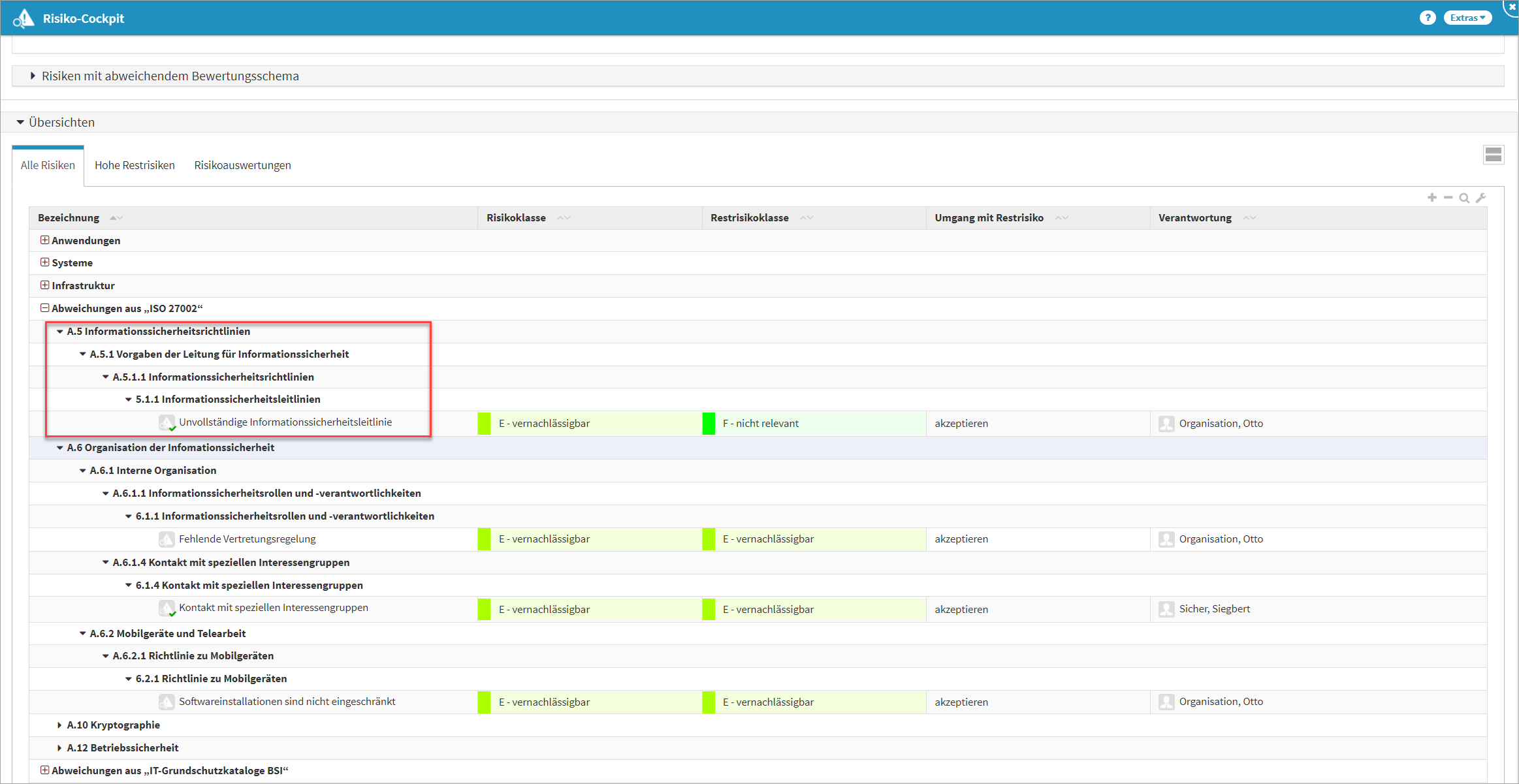Open table settings wrench icon

click(1480, 198)
